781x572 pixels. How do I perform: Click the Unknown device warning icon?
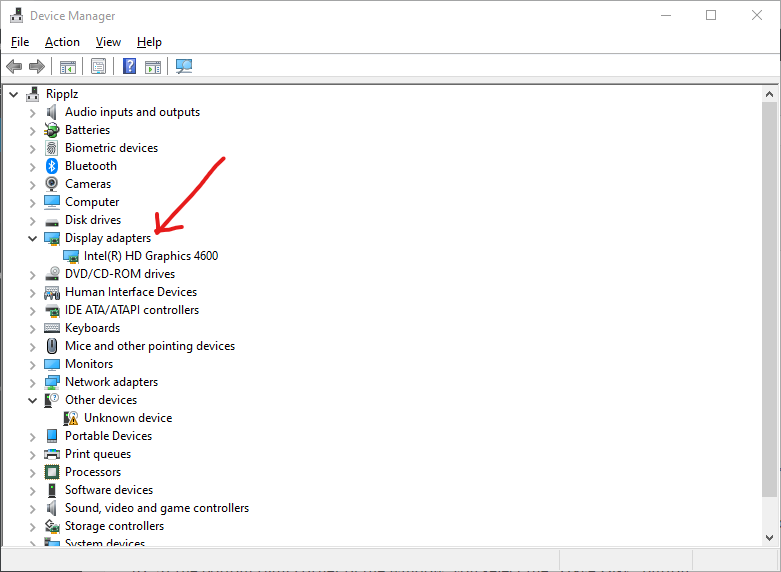[71, 418]
